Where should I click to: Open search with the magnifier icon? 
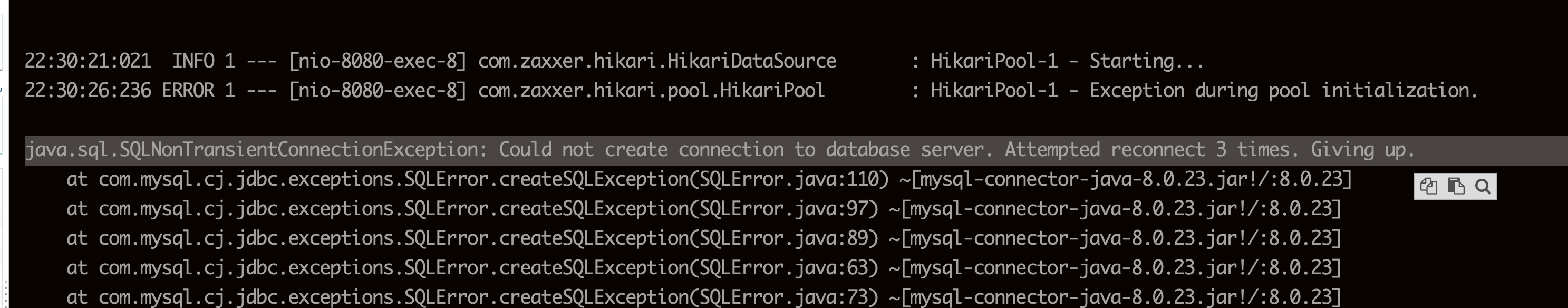coord(1483,186)
